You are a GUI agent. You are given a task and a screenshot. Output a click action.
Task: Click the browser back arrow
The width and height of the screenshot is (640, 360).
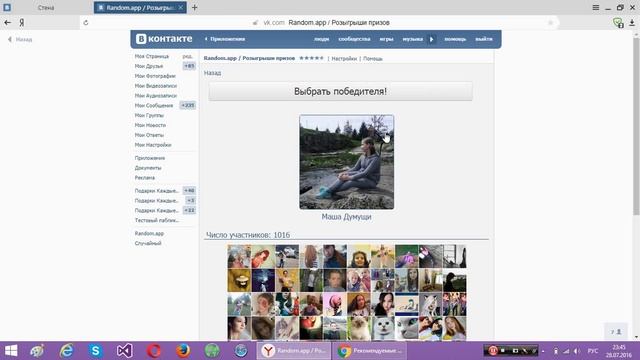(x=7, y=22)
